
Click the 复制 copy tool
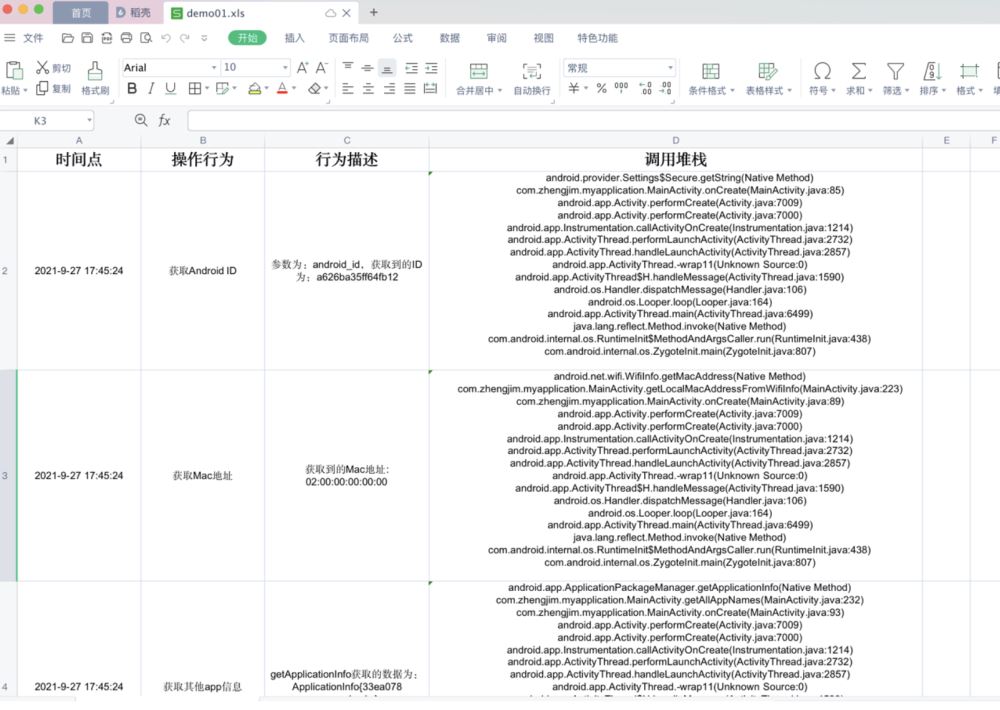click(54, 88)
